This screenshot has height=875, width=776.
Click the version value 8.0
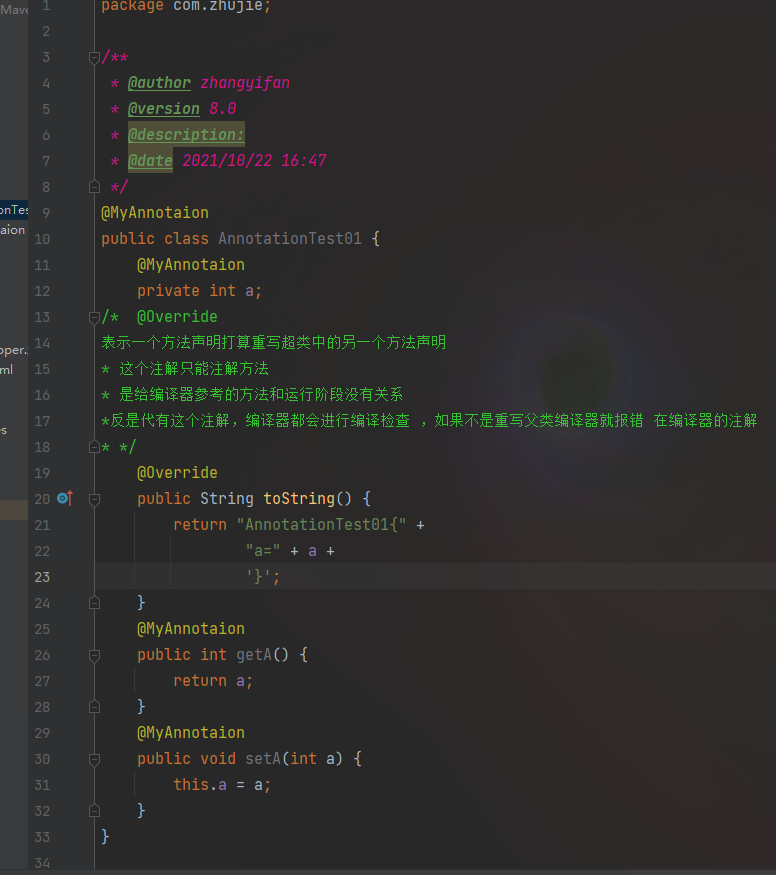[223, 109]
